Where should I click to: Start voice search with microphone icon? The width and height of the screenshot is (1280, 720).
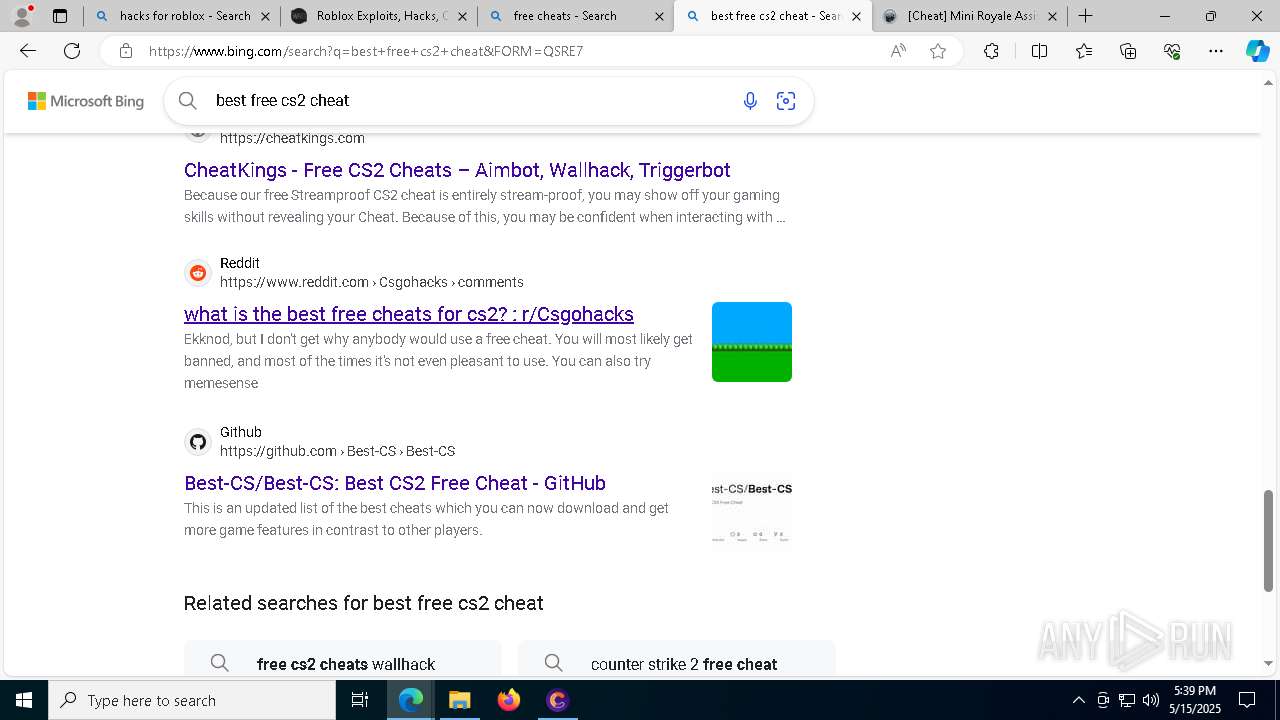(x=750, y=101)
